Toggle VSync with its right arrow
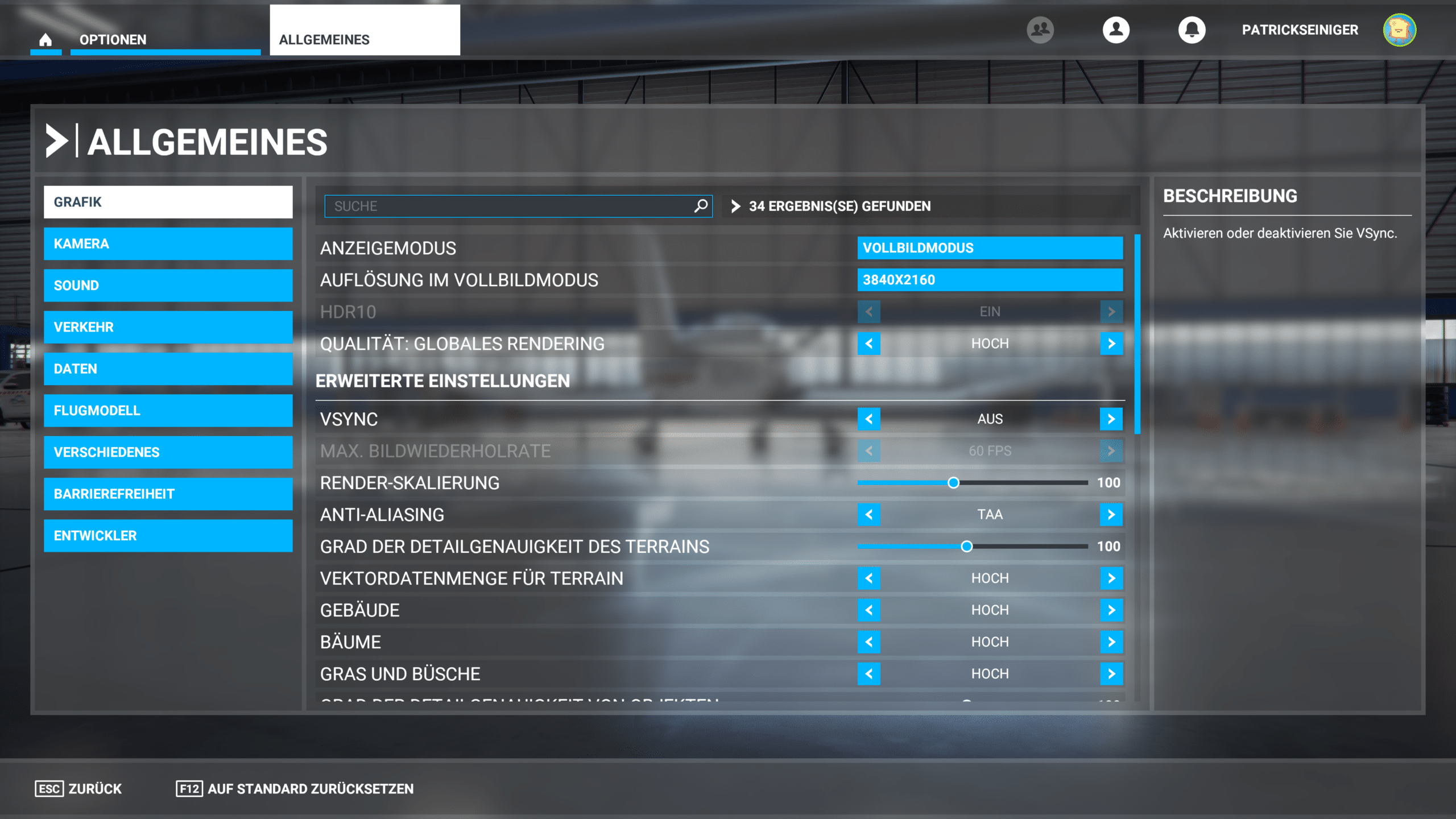1456x819 pixels. pyautogui.click(x=1111, y=419)
